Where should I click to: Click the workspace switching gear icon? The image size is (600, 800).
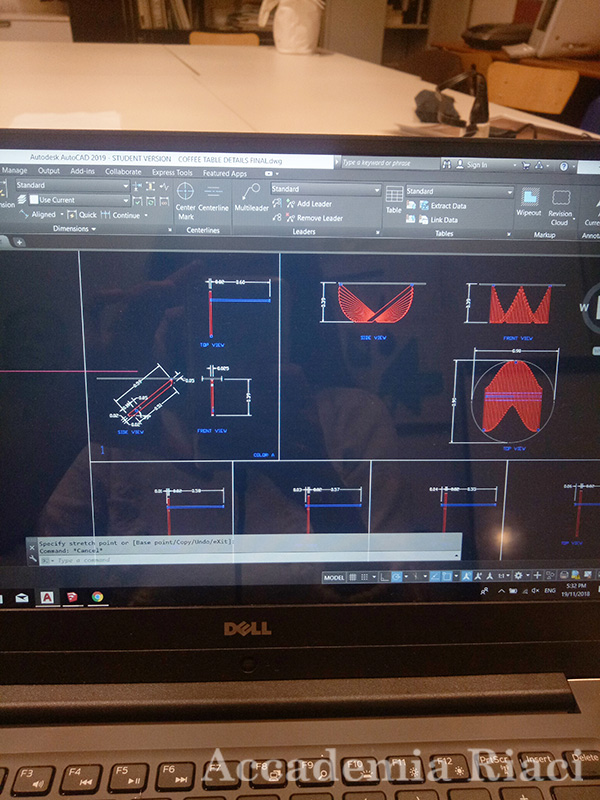(x=518, y=576)
